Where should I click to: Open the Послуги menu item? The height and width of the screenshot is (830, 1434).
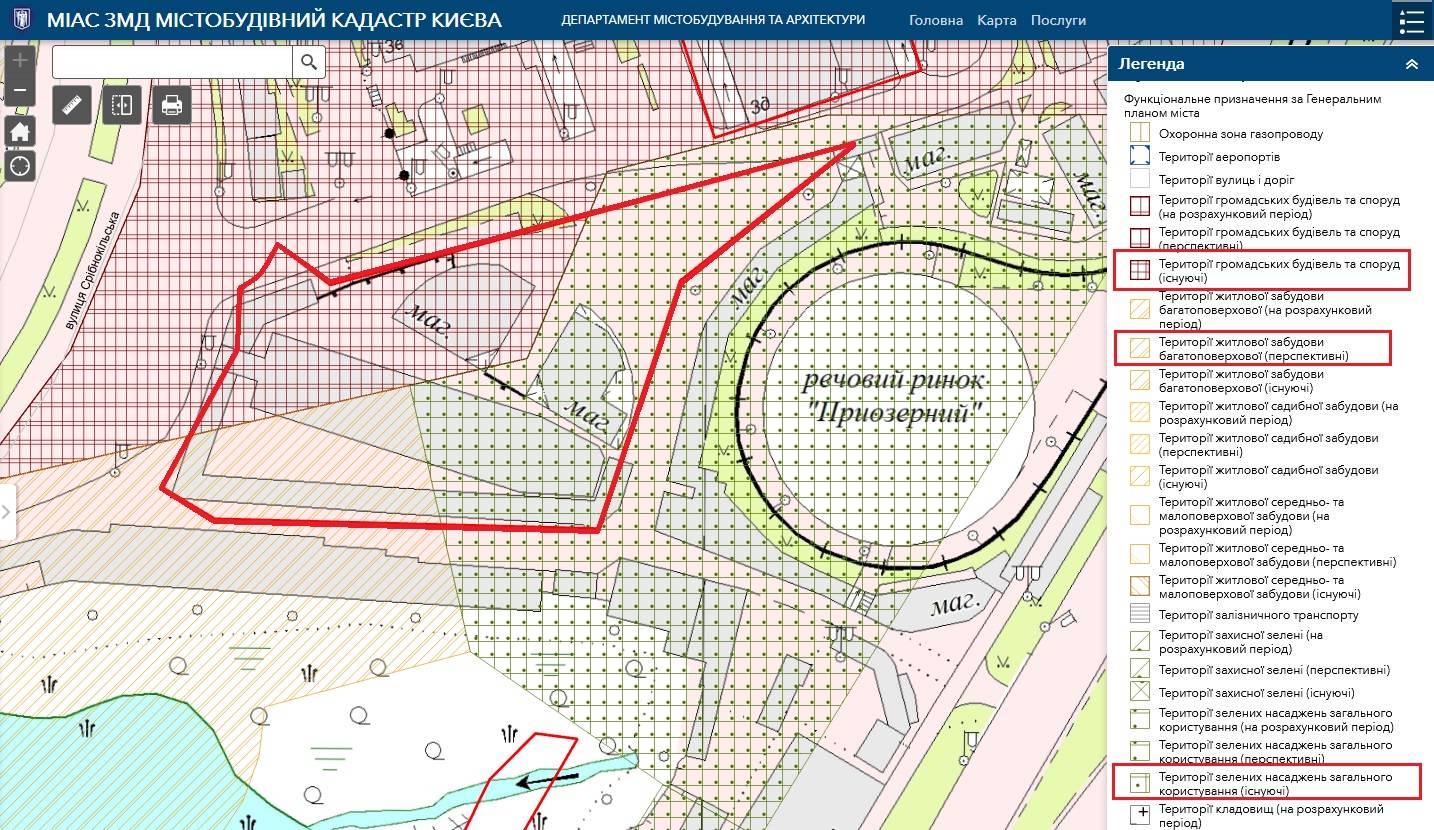(1058, 20)
